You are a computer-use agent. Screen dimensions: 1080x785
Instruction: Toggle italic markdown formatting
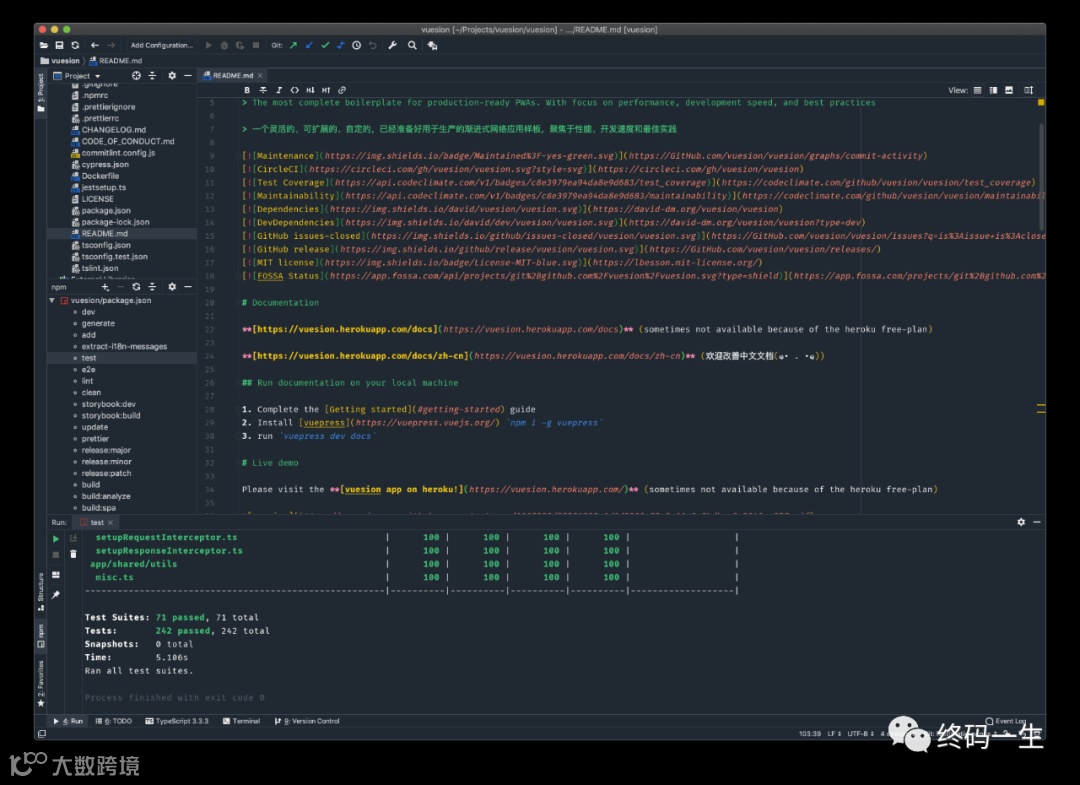[x=279, y=90]
